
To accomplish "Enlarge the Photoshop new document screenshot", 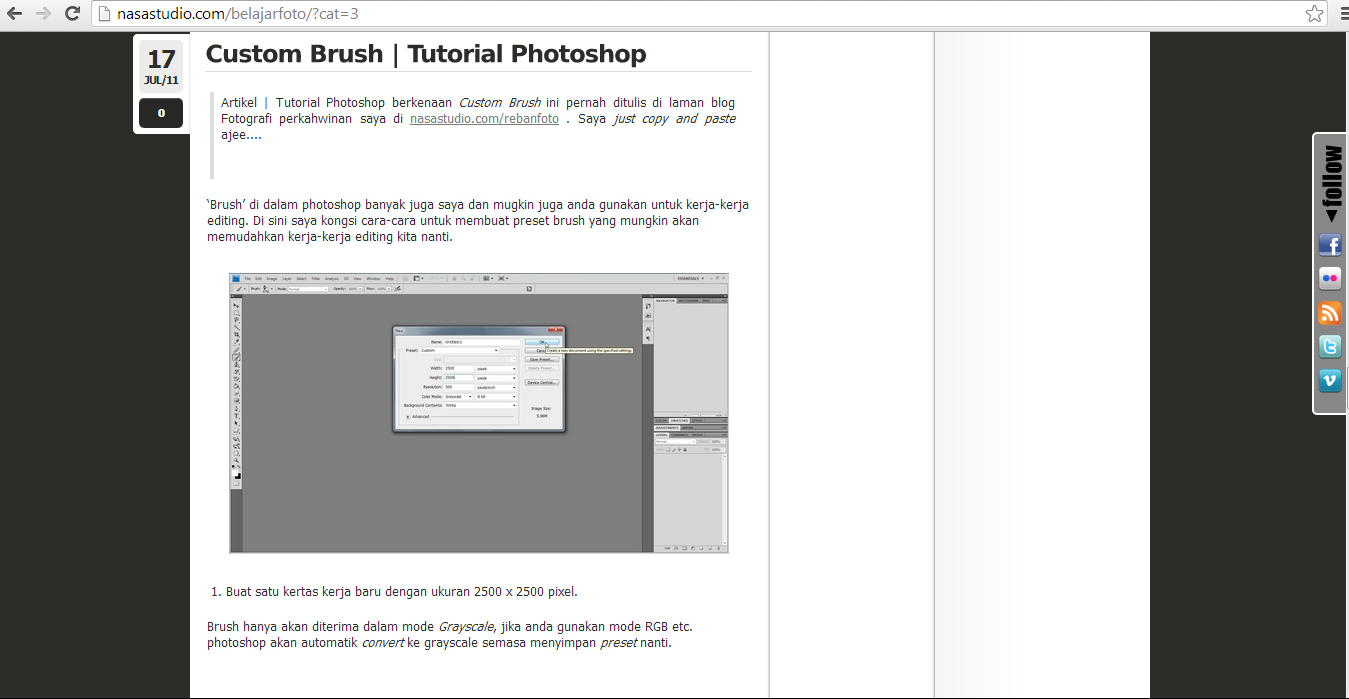I will coord(479,413).
